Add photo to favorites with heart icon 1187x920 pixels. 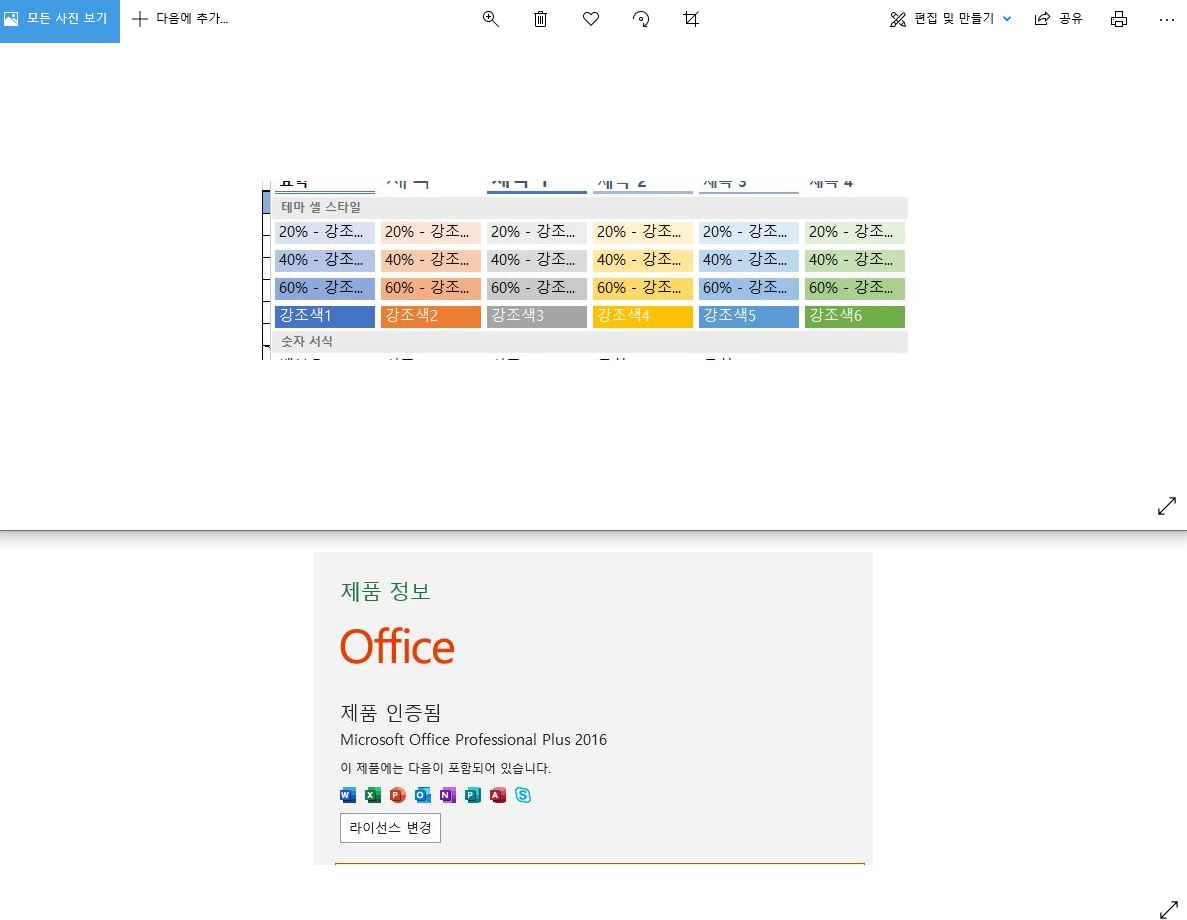pyautogui.click(x=591, y=19)
